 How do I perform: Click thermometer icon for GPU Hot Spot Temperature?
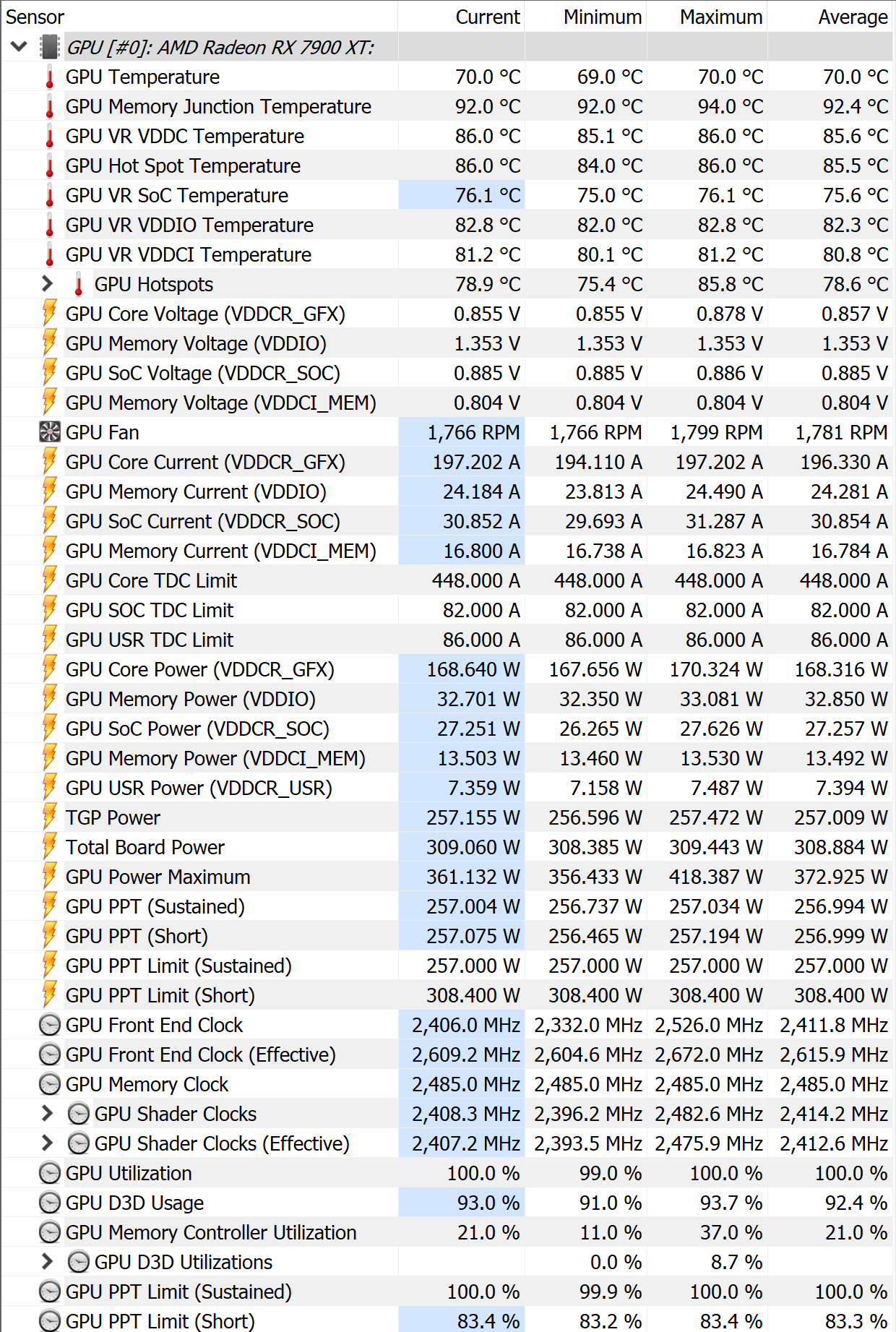(x=50, y=166)
